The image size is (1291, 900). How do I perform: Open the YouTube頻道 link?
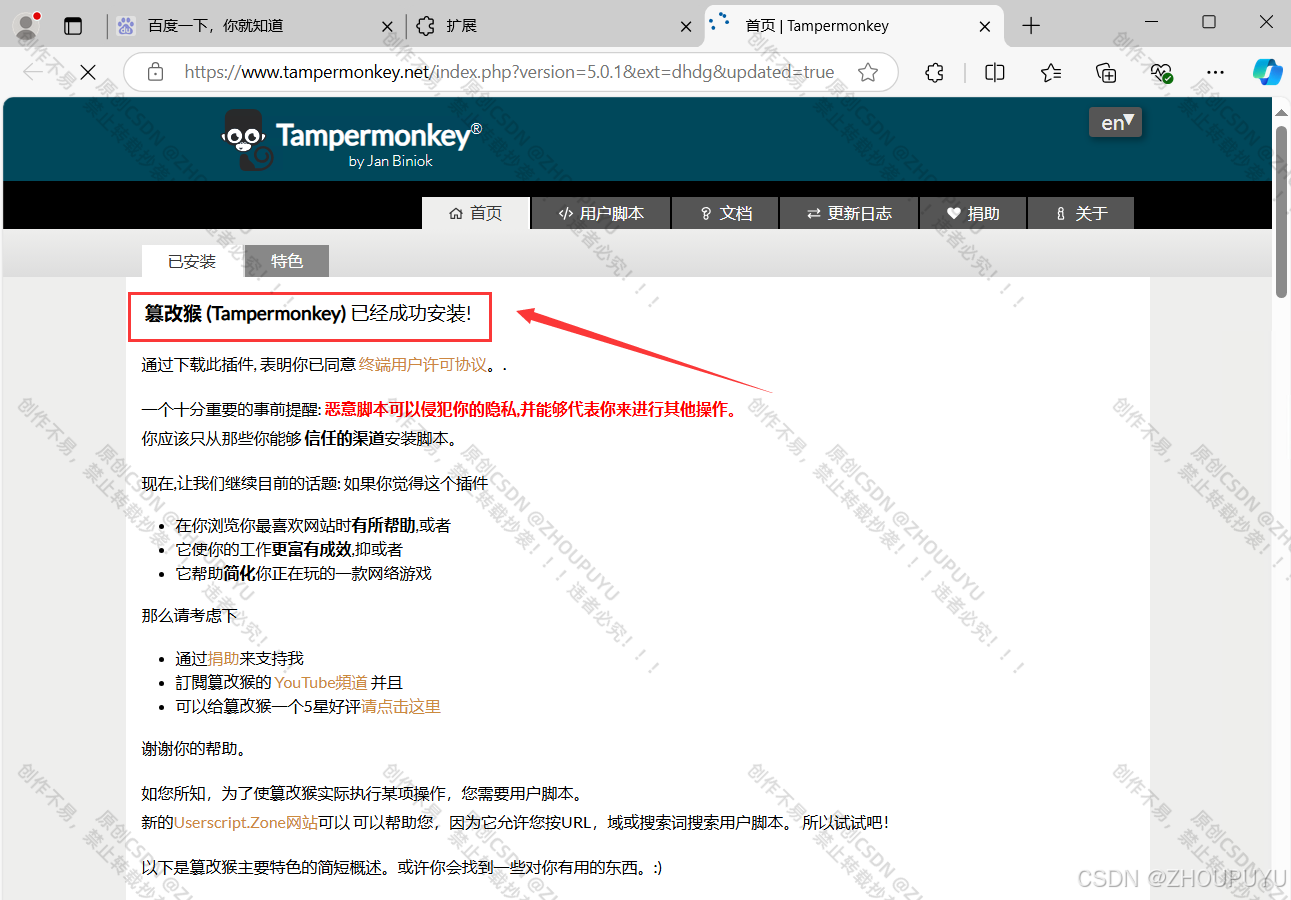tap(321, 682)
